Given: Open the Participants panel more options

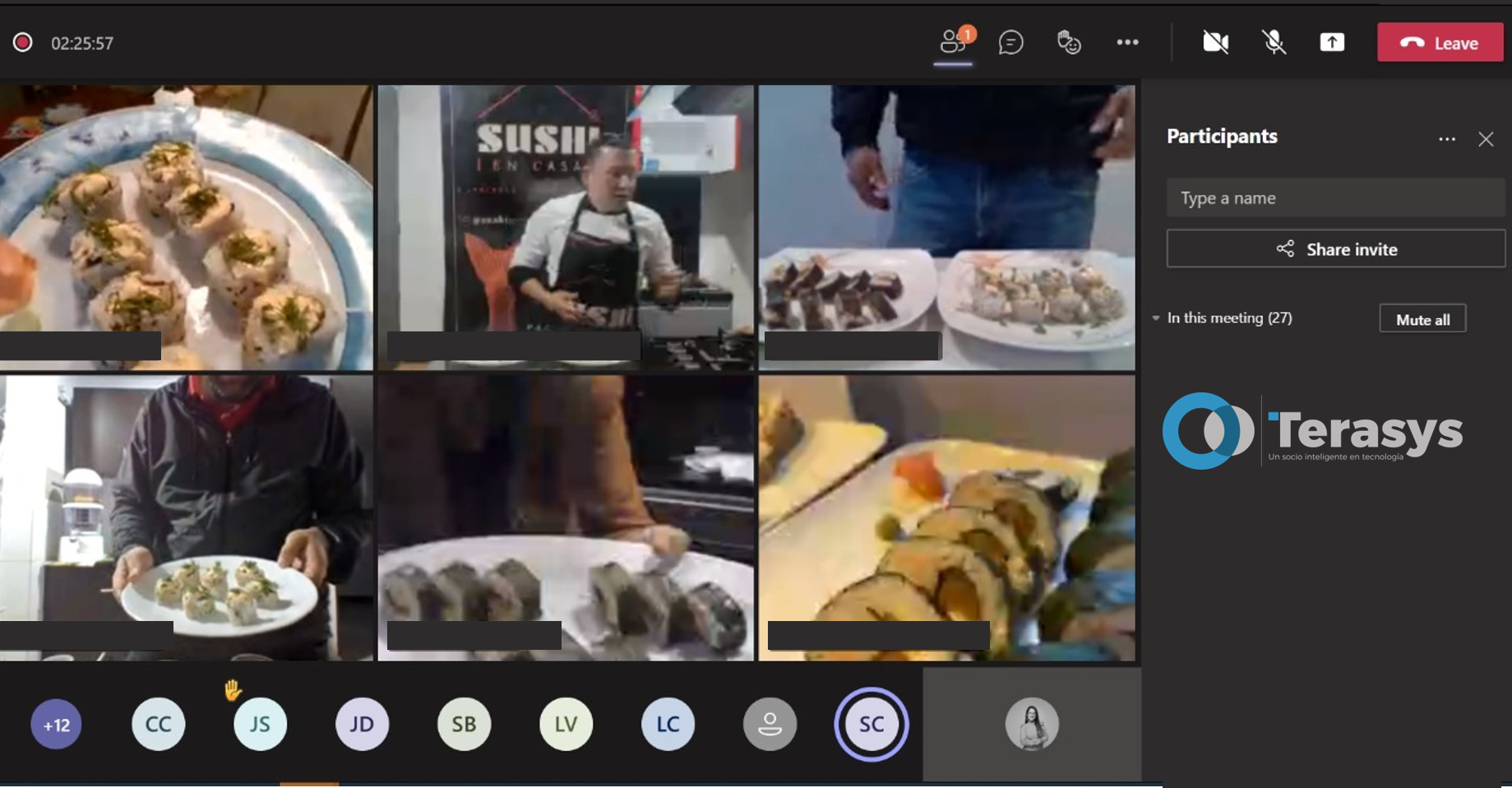Looking at the screenshot, I should (1447, 139).
